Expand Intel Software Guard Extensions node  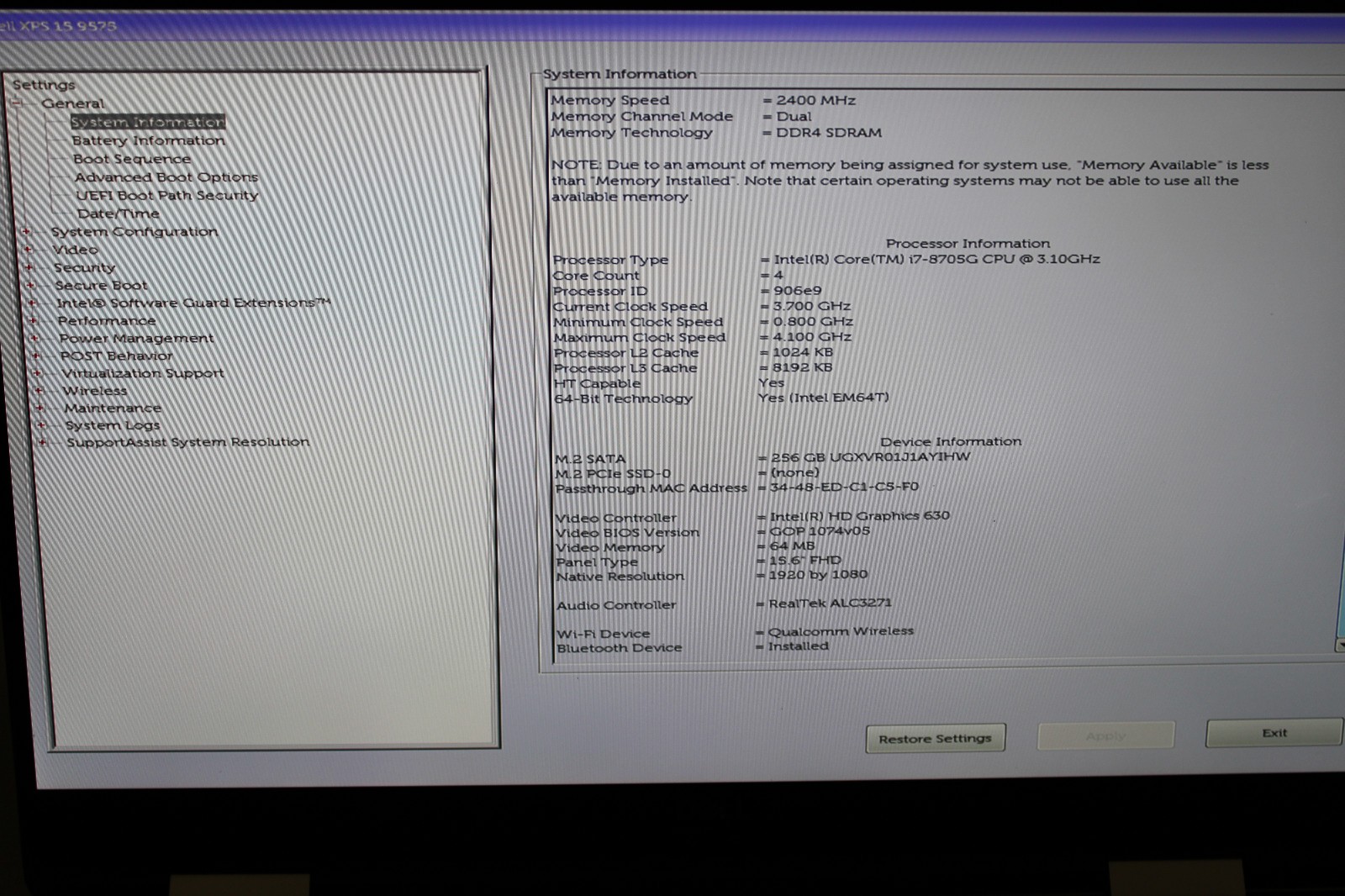coord(32,303)
